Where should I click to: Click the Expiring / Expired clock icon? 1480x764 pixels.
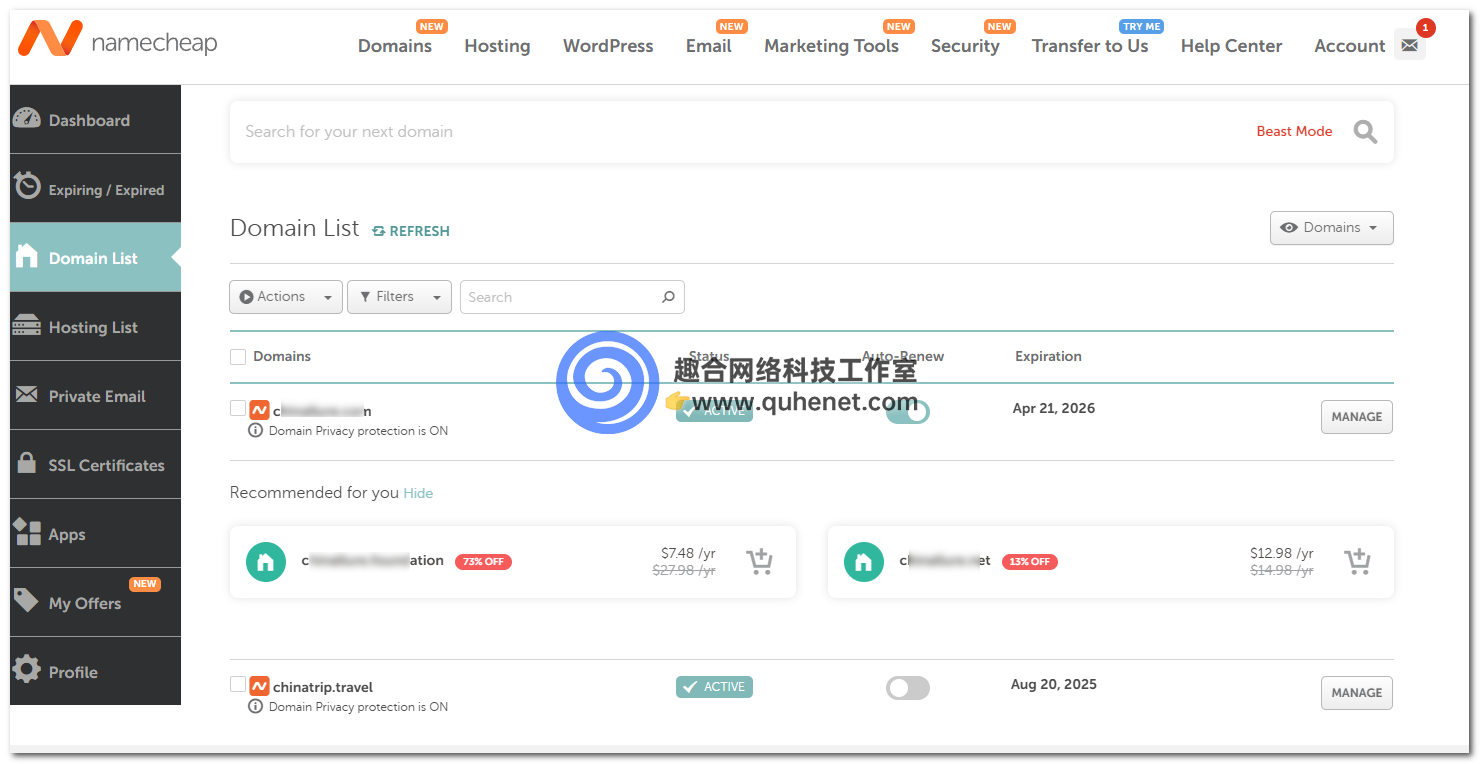[x=27, y=186]
